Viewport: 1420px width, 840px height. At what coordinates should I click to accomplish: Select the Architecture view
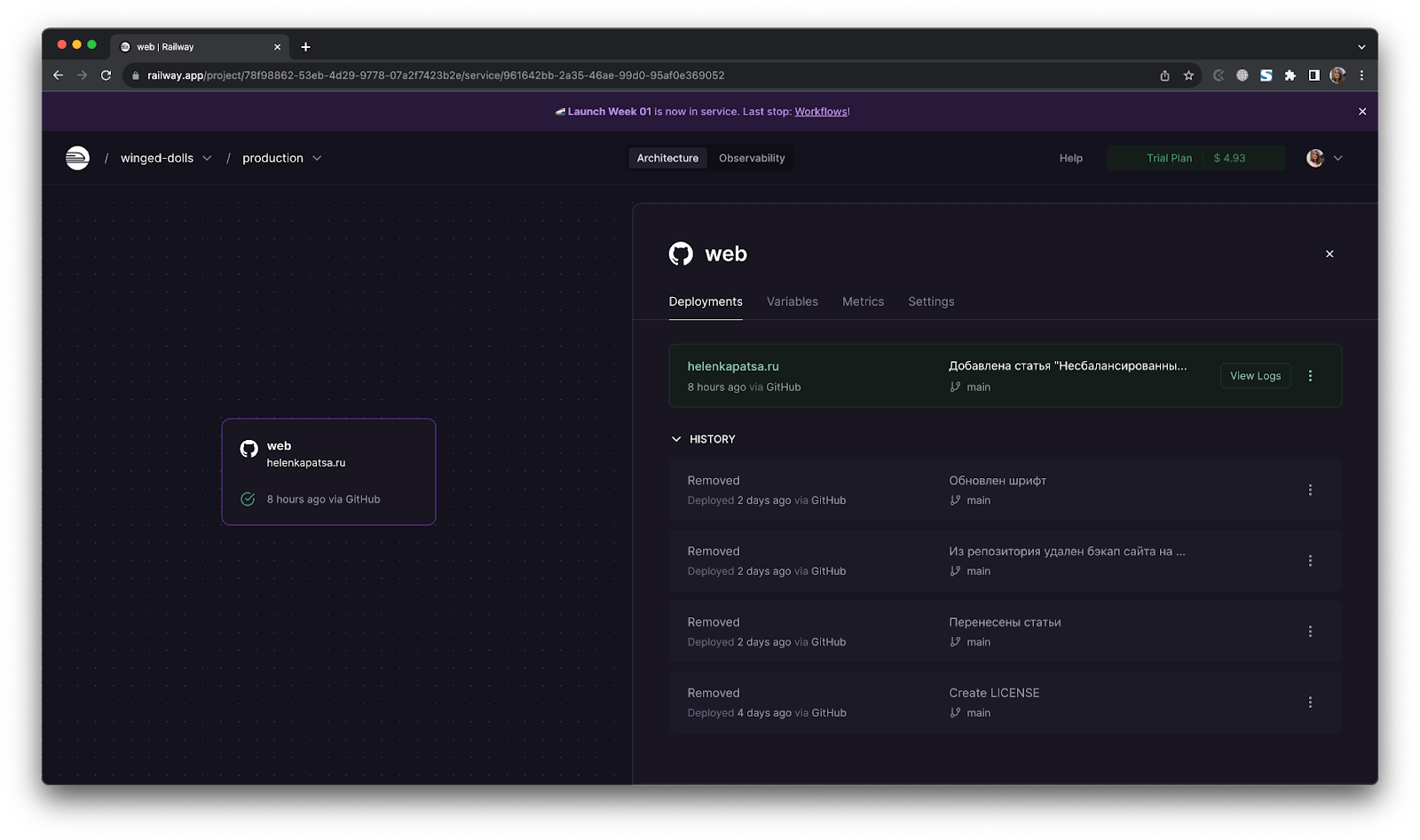coord(667,158)
